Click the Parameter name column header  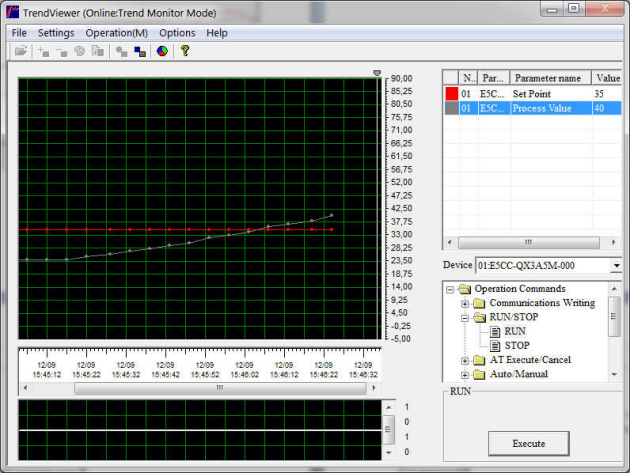coord(550,78)
